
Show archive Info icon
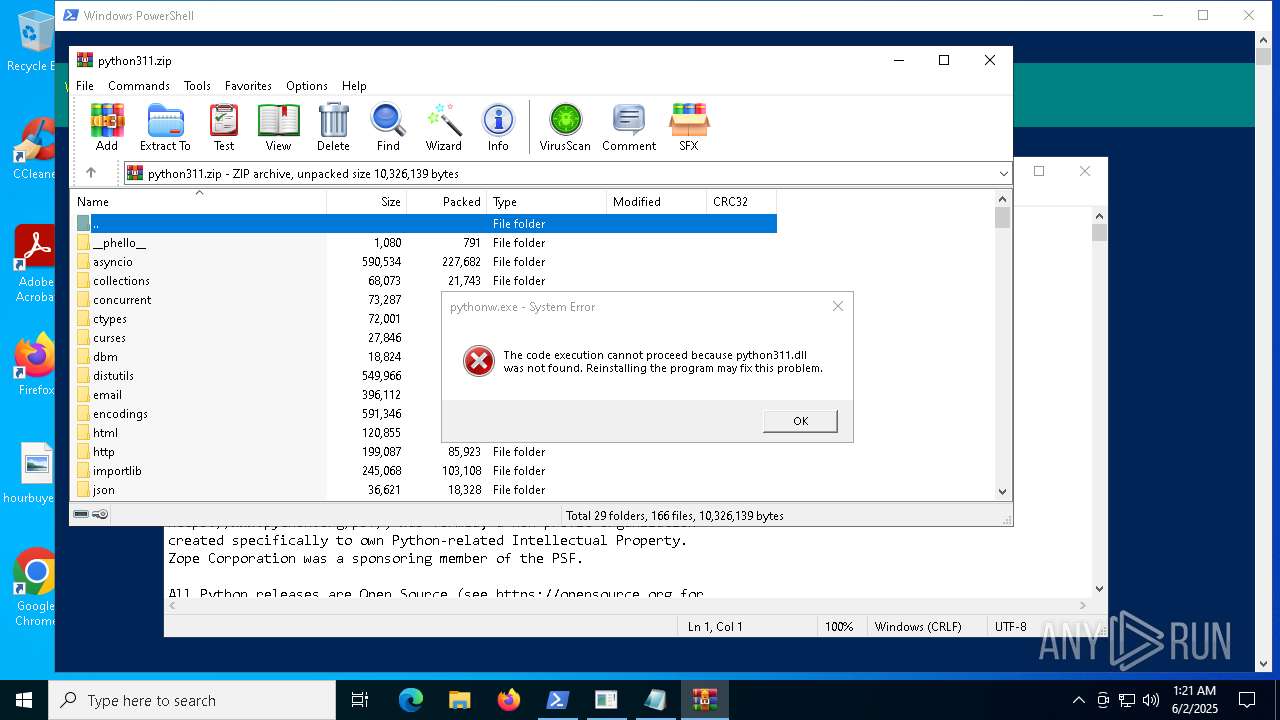pyautogui.click(x=498, y=127)
